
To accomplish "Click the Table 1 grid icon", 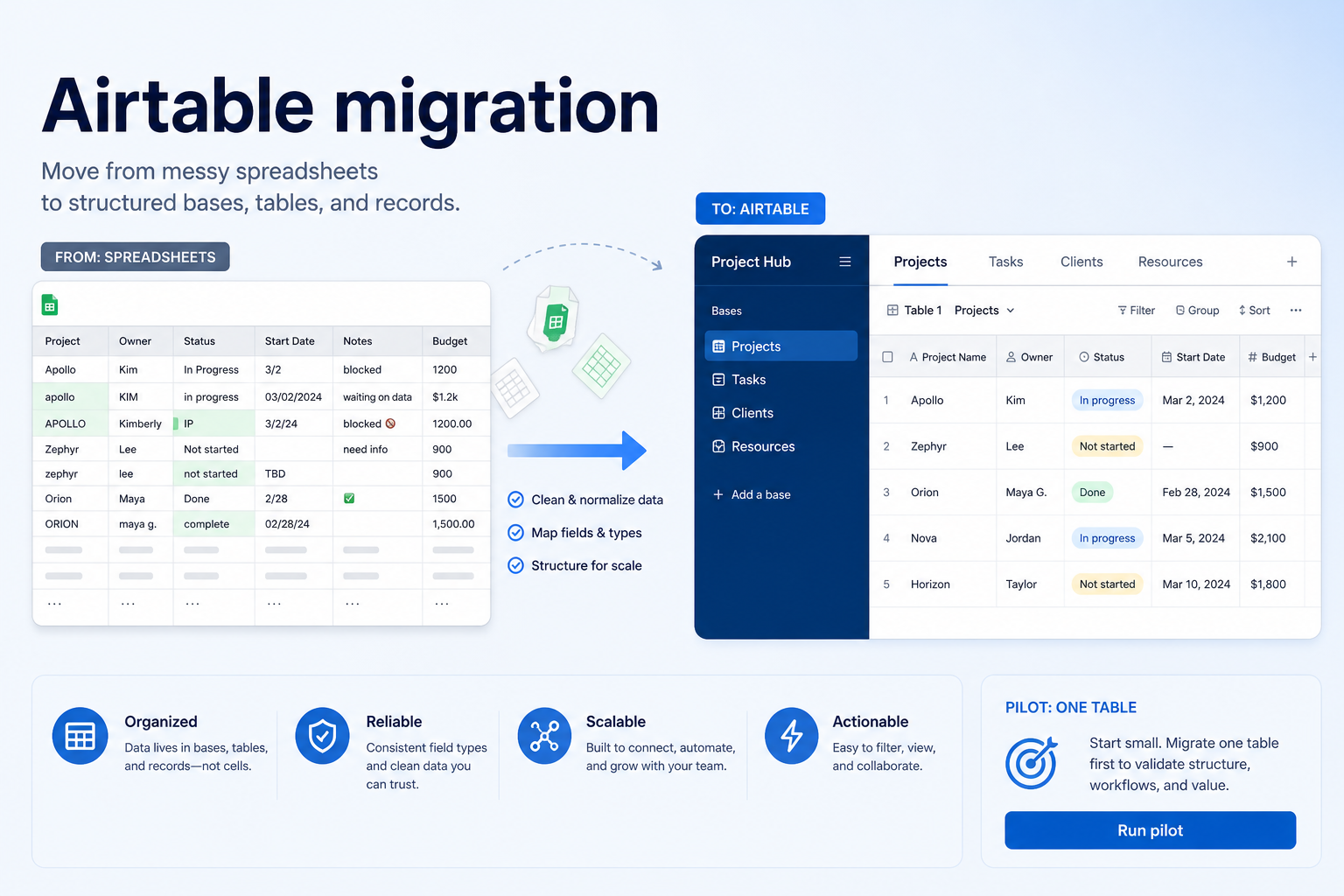I will tap(892, 310).
